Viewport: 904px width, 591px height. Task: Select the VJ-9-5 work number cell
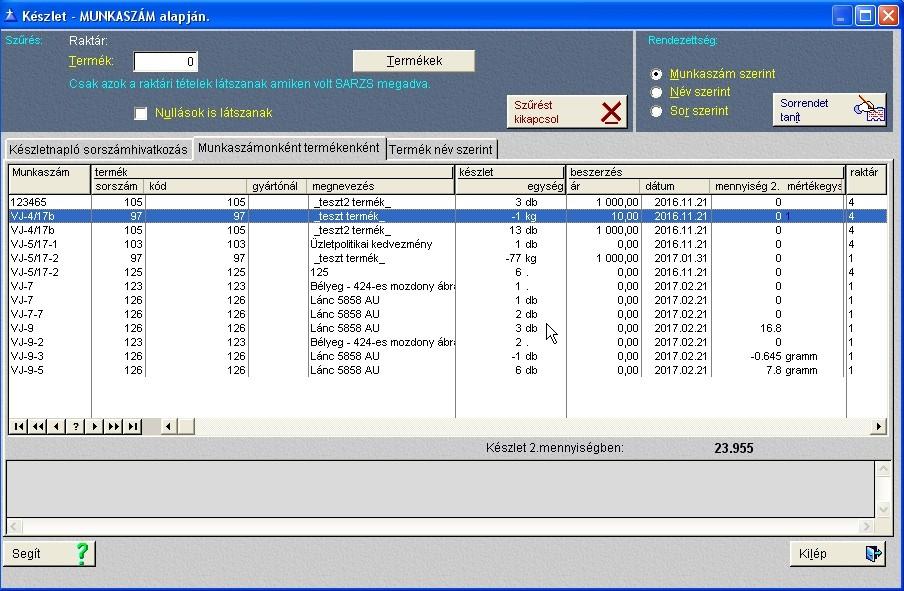(x=50, y=370)
